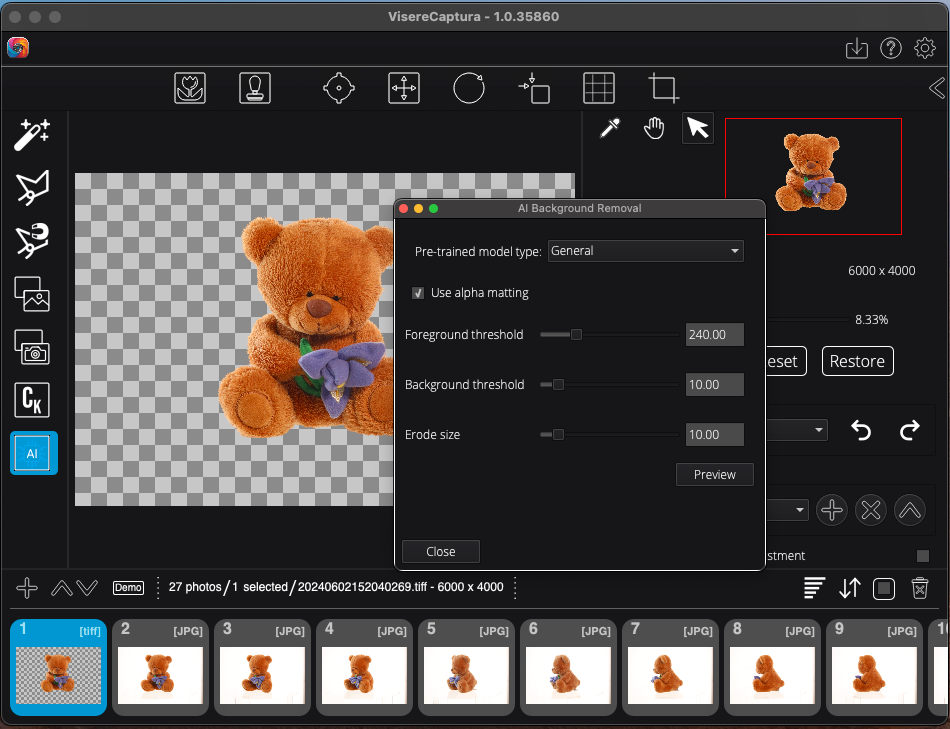Viewport: 950px width, 729px height.
Task: Click the Restore button
Action: pyautogui.click(x=857, y=361)
